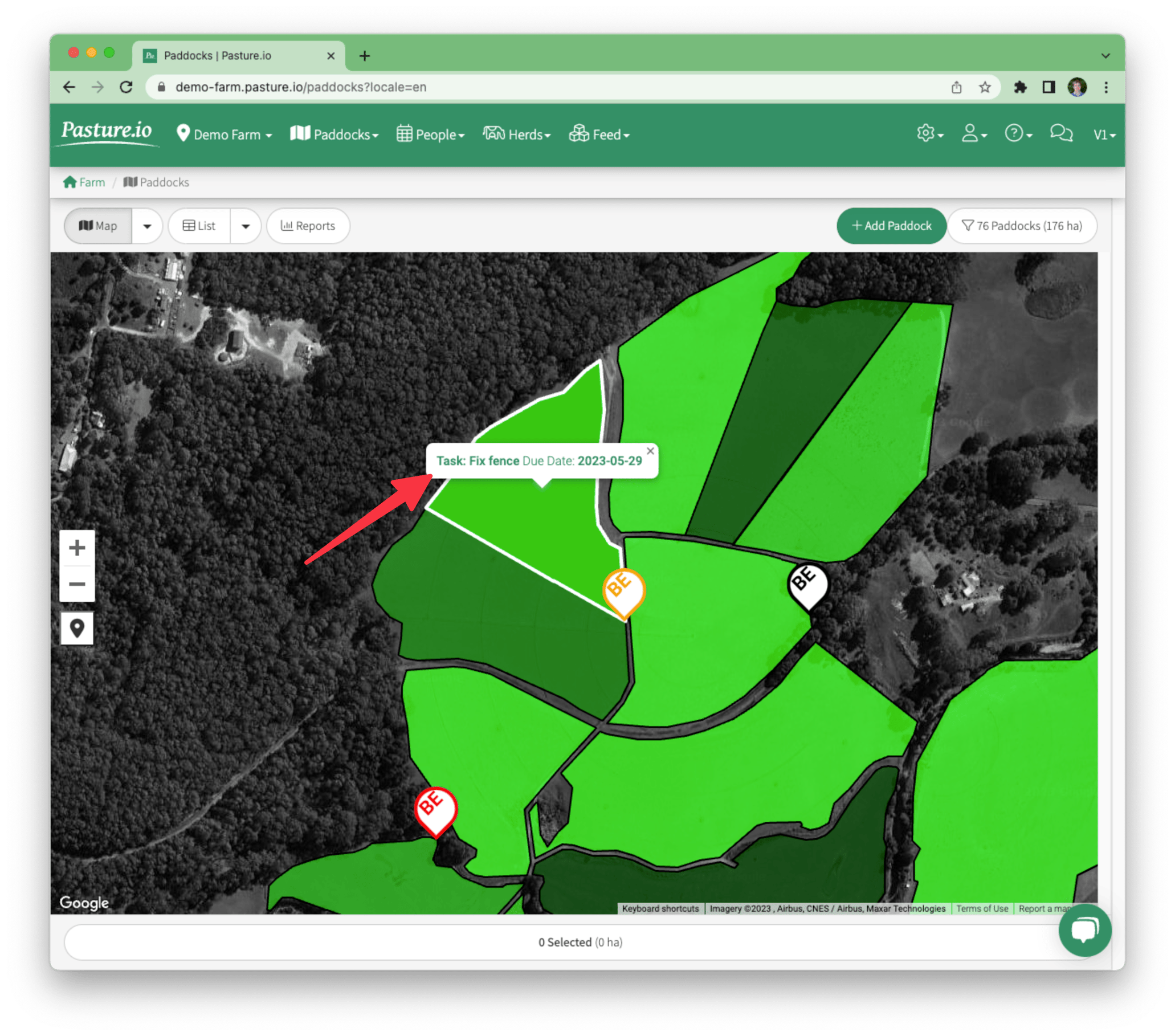Expand the List view options dropdown arrow
The height and width of the screenshot is (1036, 1175).
point(246,226)
